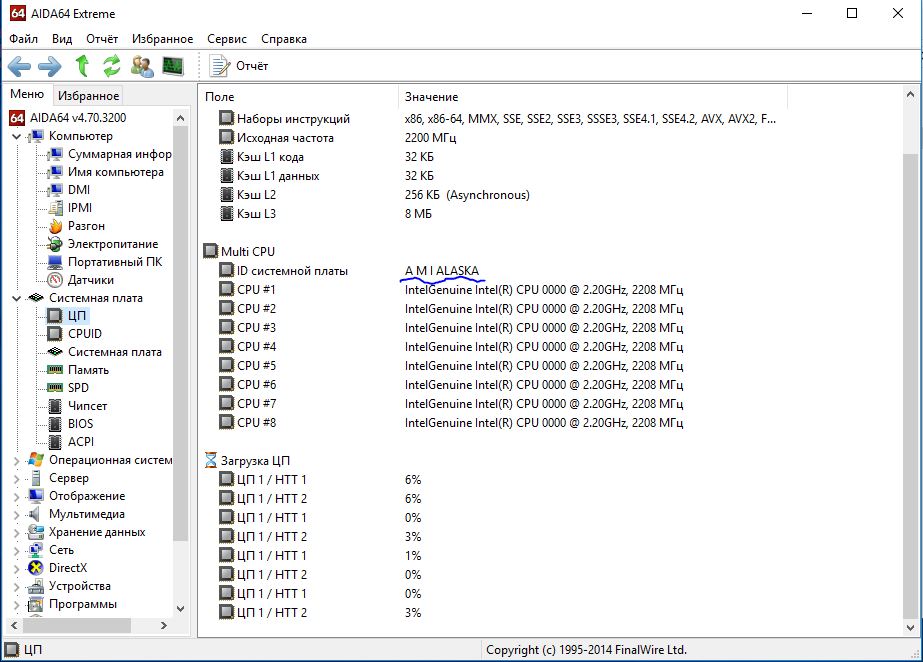
Task: Select the CPU #8 row
Action: point(451,423)
